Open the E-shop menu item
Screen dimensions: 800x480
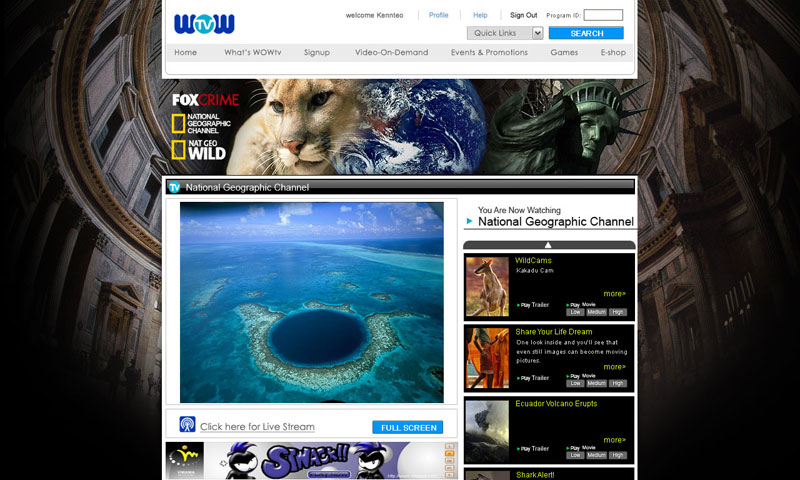coord(613,52)
